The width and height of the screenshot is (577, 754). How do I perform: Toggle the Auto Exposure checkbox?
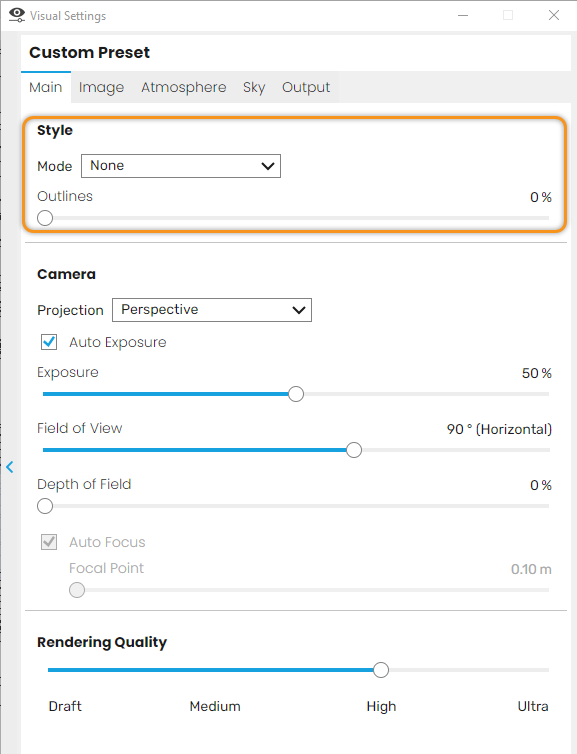(49, 342)
